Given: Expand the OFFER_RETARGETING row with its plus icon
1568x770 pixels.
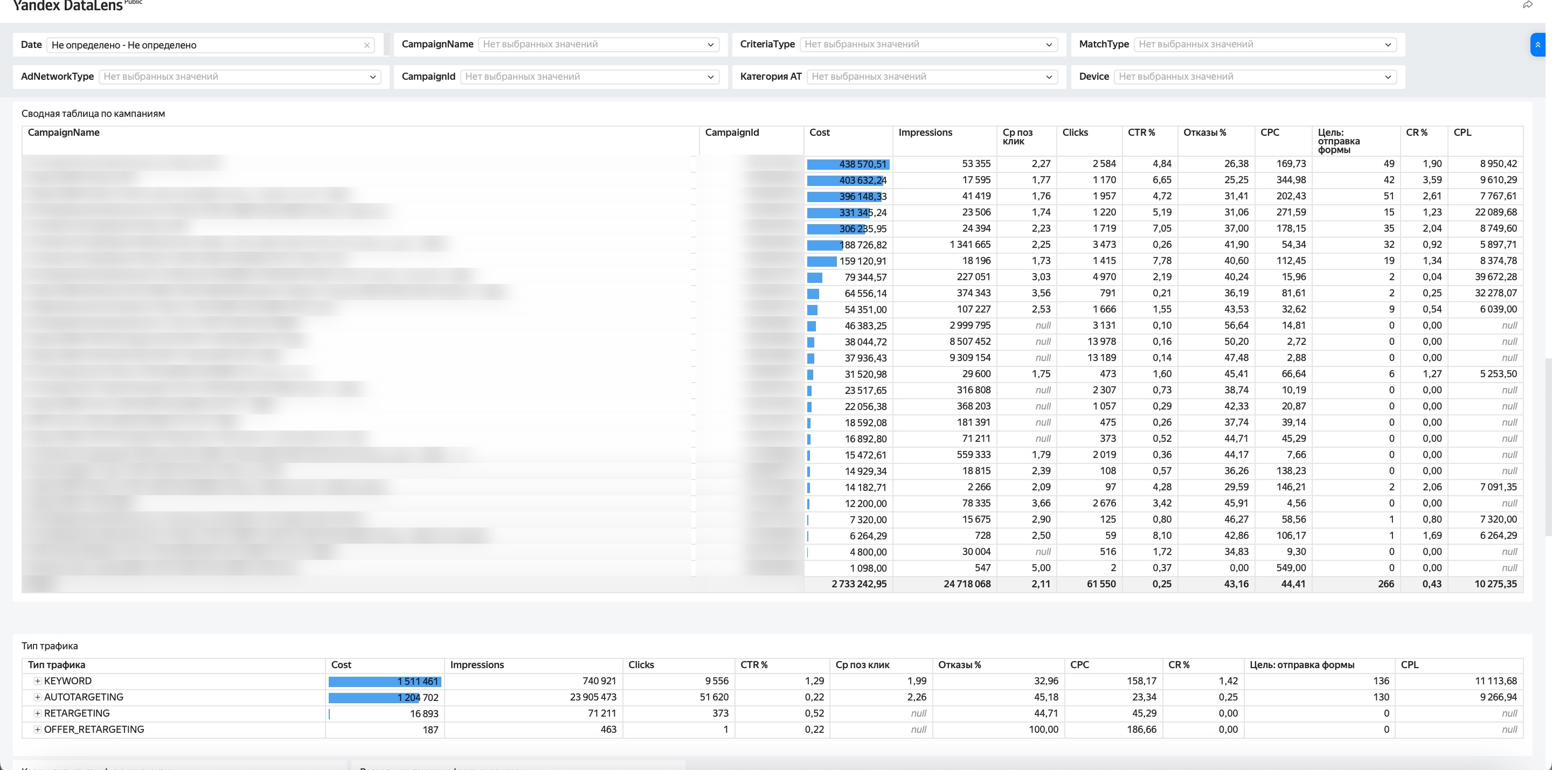Looking at the screenshot, I should [x=37, y=729].
